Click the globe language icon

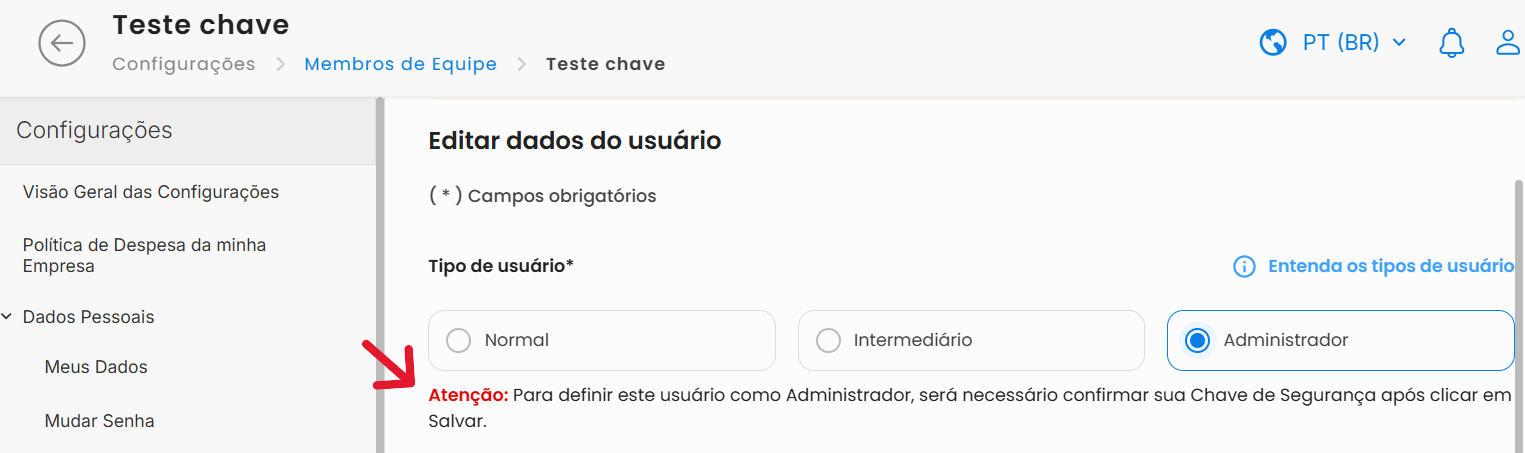coord(1273,43)
